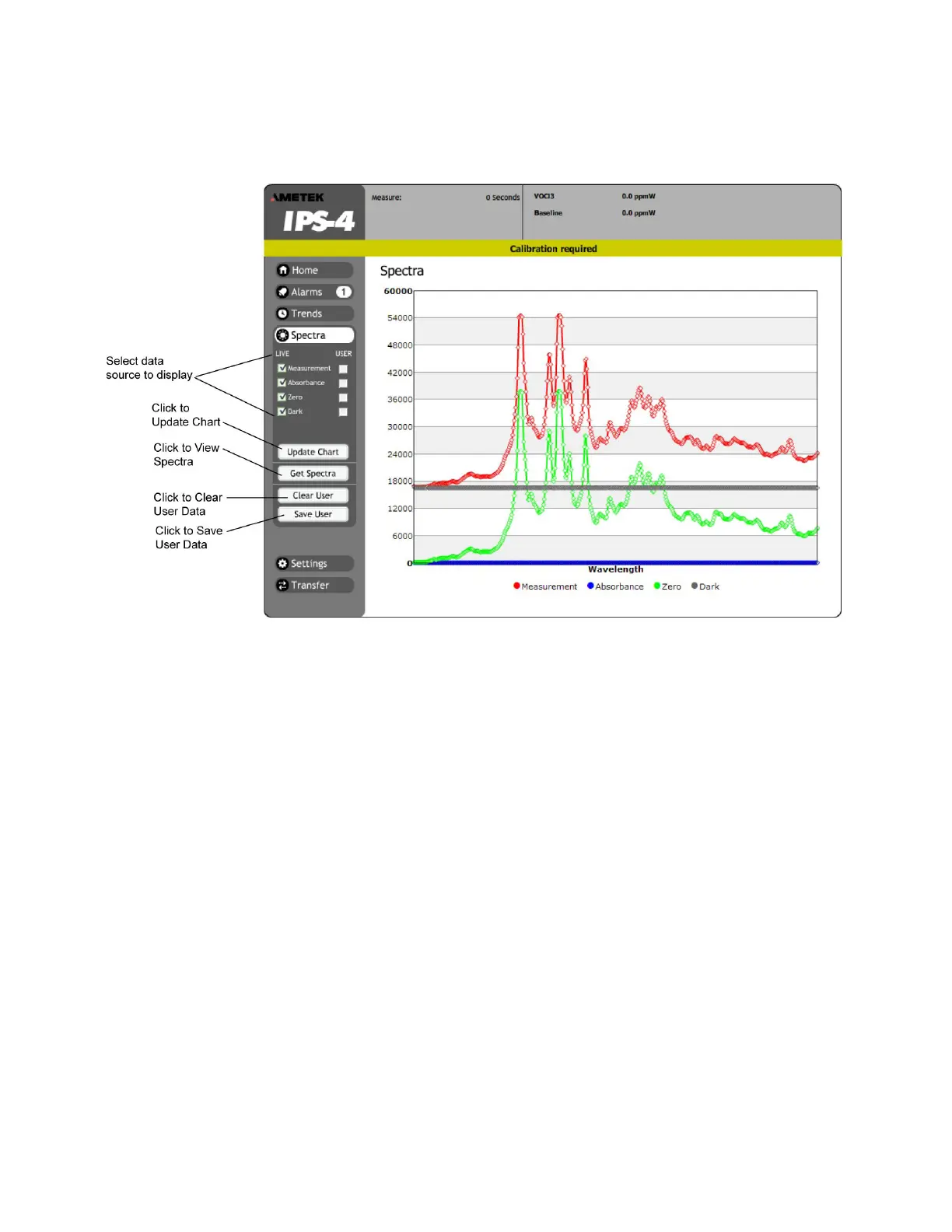Enable the USER Absorbance checkbox
This screenshot has height=1232, width=952.
point(343,383)
